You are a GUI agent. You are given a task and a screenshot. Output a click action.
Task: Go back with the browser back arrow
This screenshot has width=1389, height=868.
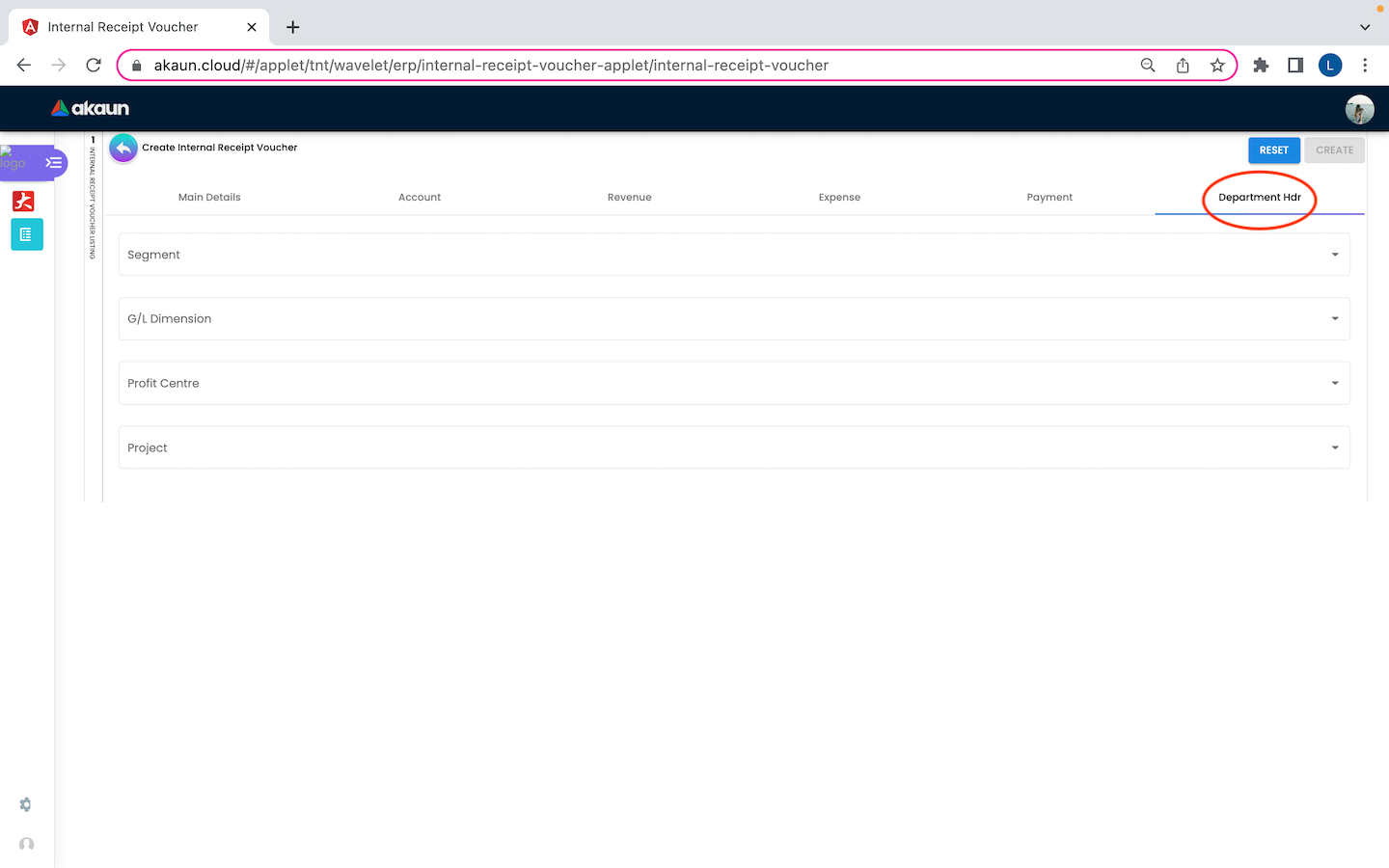click(x=24, y=66)
